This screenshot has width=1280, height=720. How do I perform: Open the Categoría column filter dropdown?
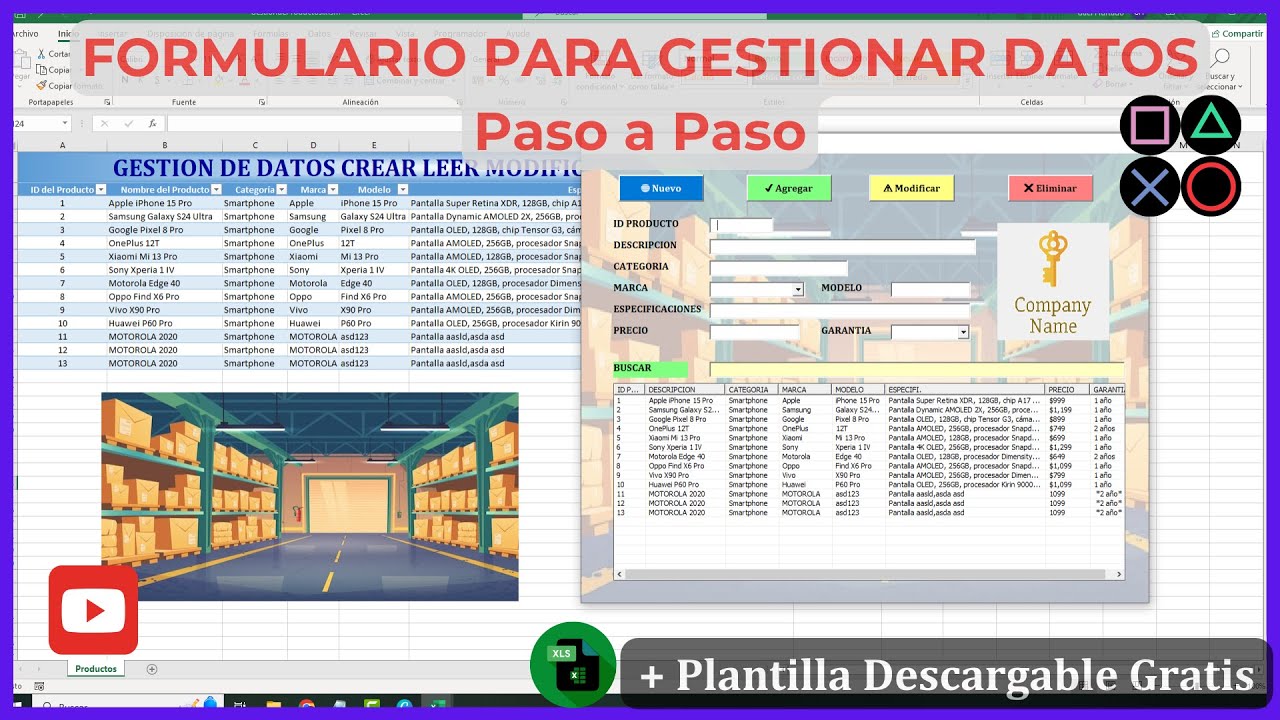282,189
